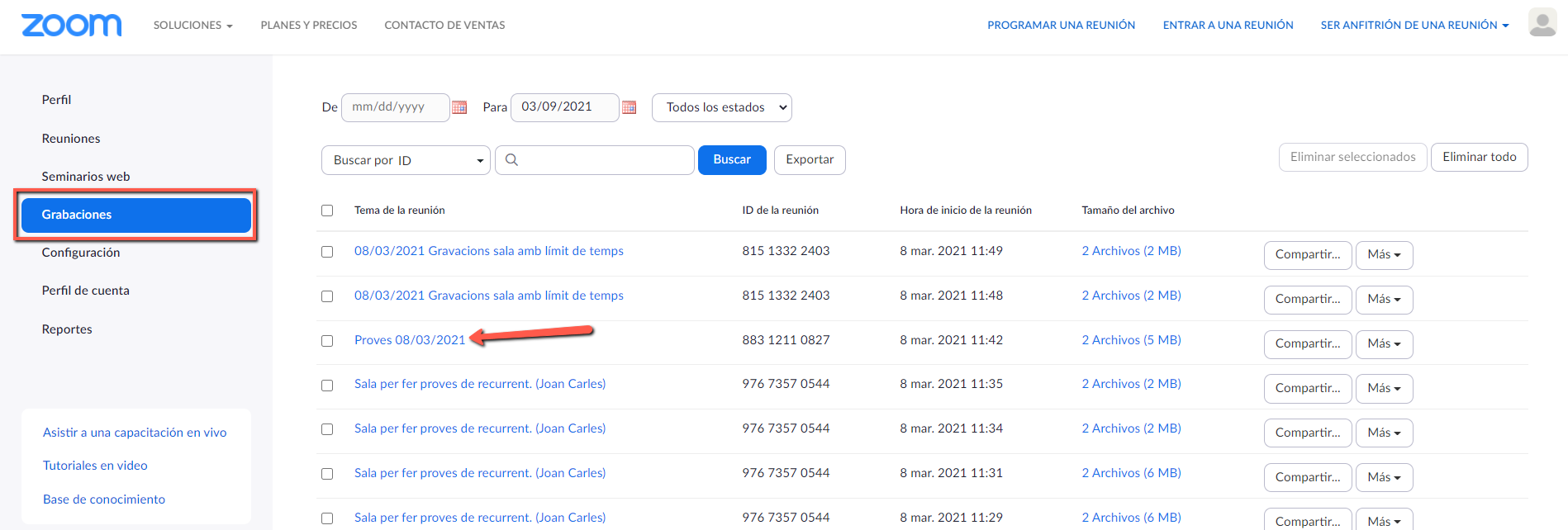
Task: Open the 'Buscar por ID' dropdown
Action: 406,160
